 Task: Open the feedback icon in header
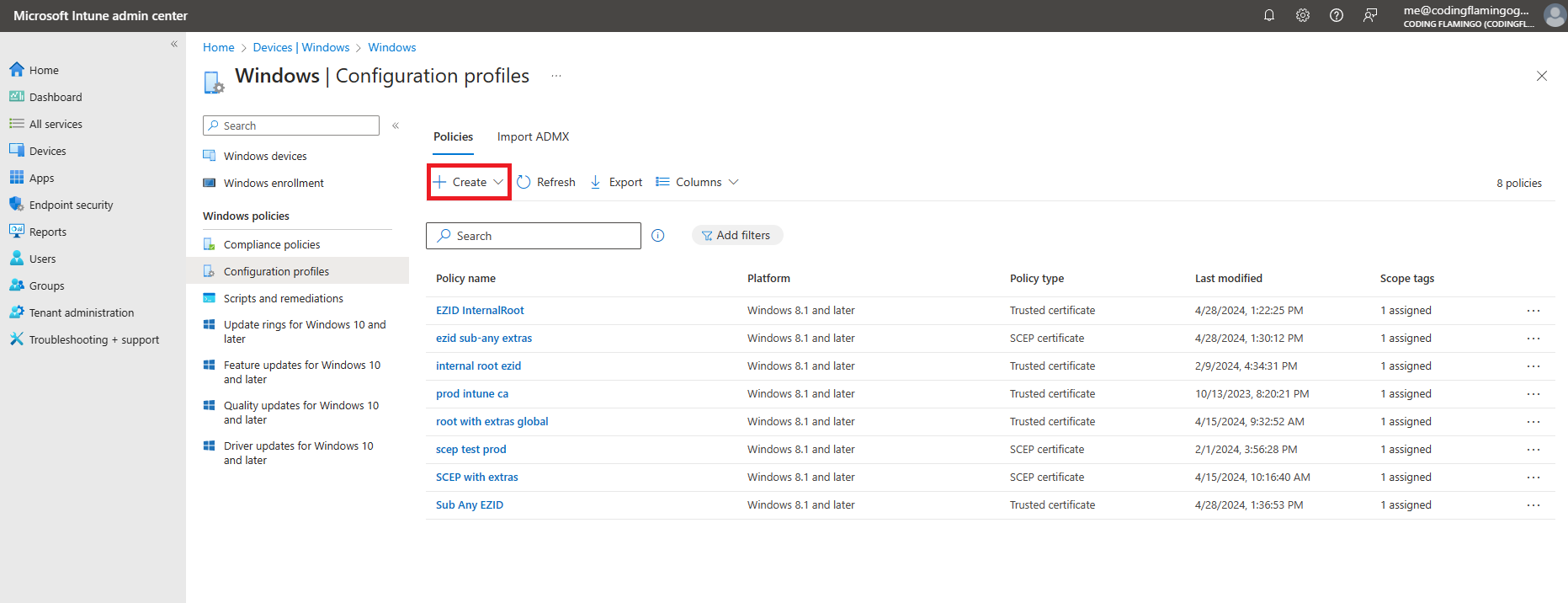pos(1370,15)
